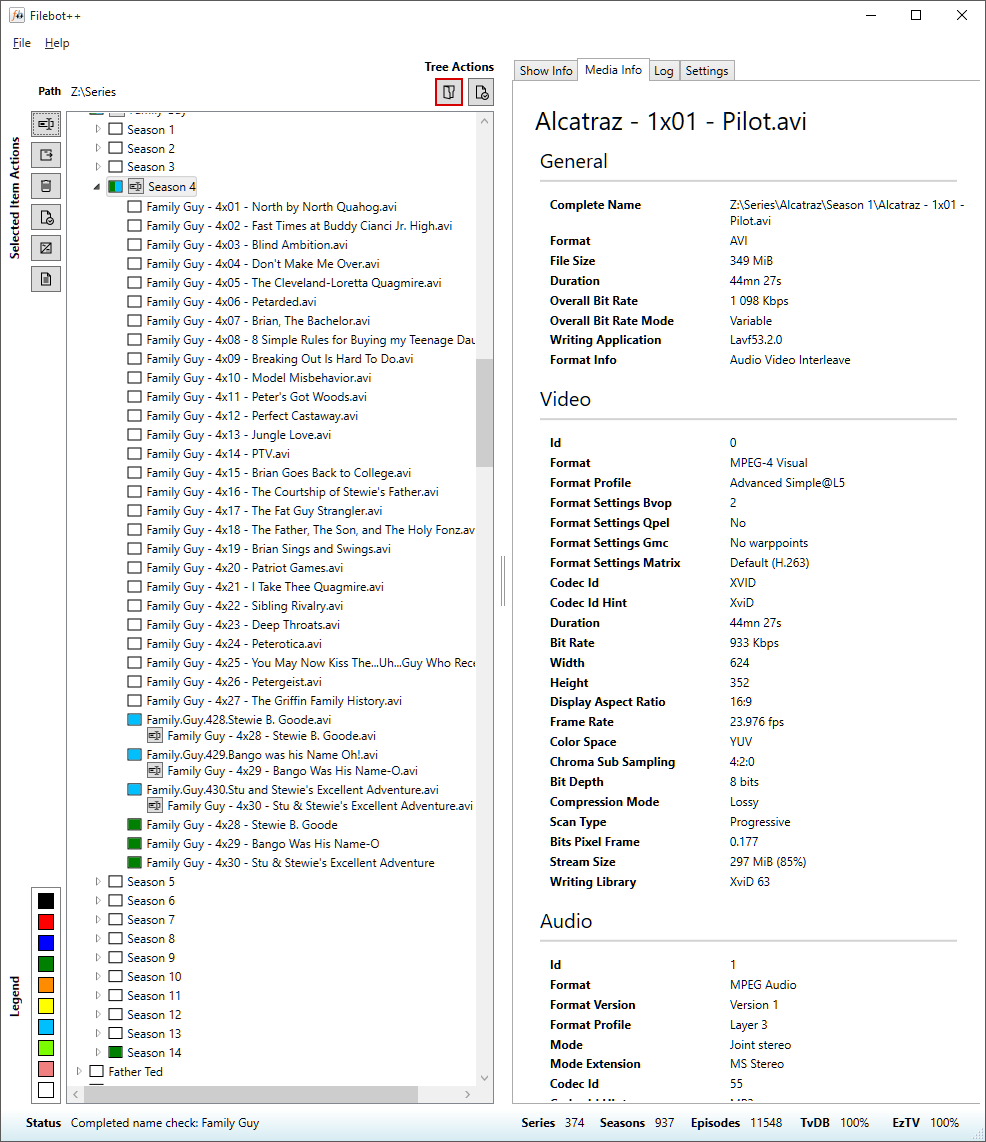Select the Media Info tab

613,70
